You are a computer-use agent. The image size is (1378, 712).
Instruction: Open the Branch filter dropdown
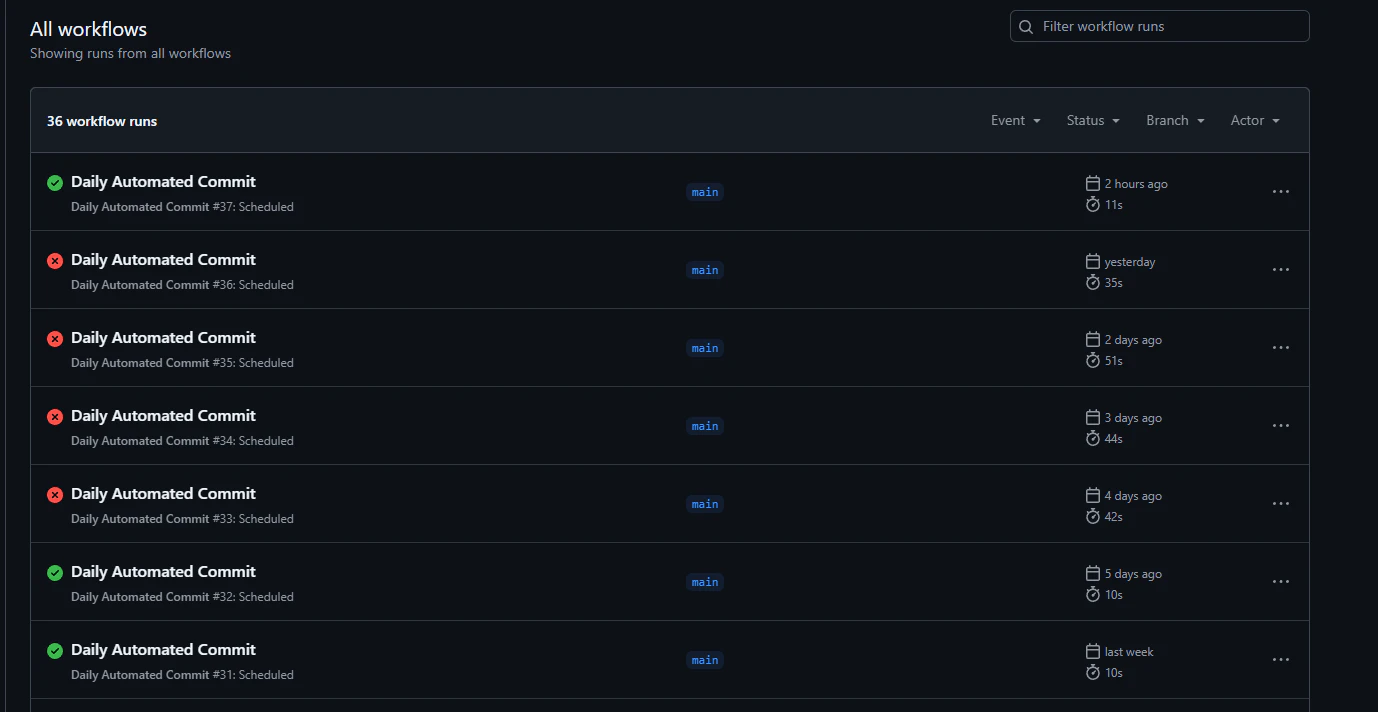point(1175,121)
